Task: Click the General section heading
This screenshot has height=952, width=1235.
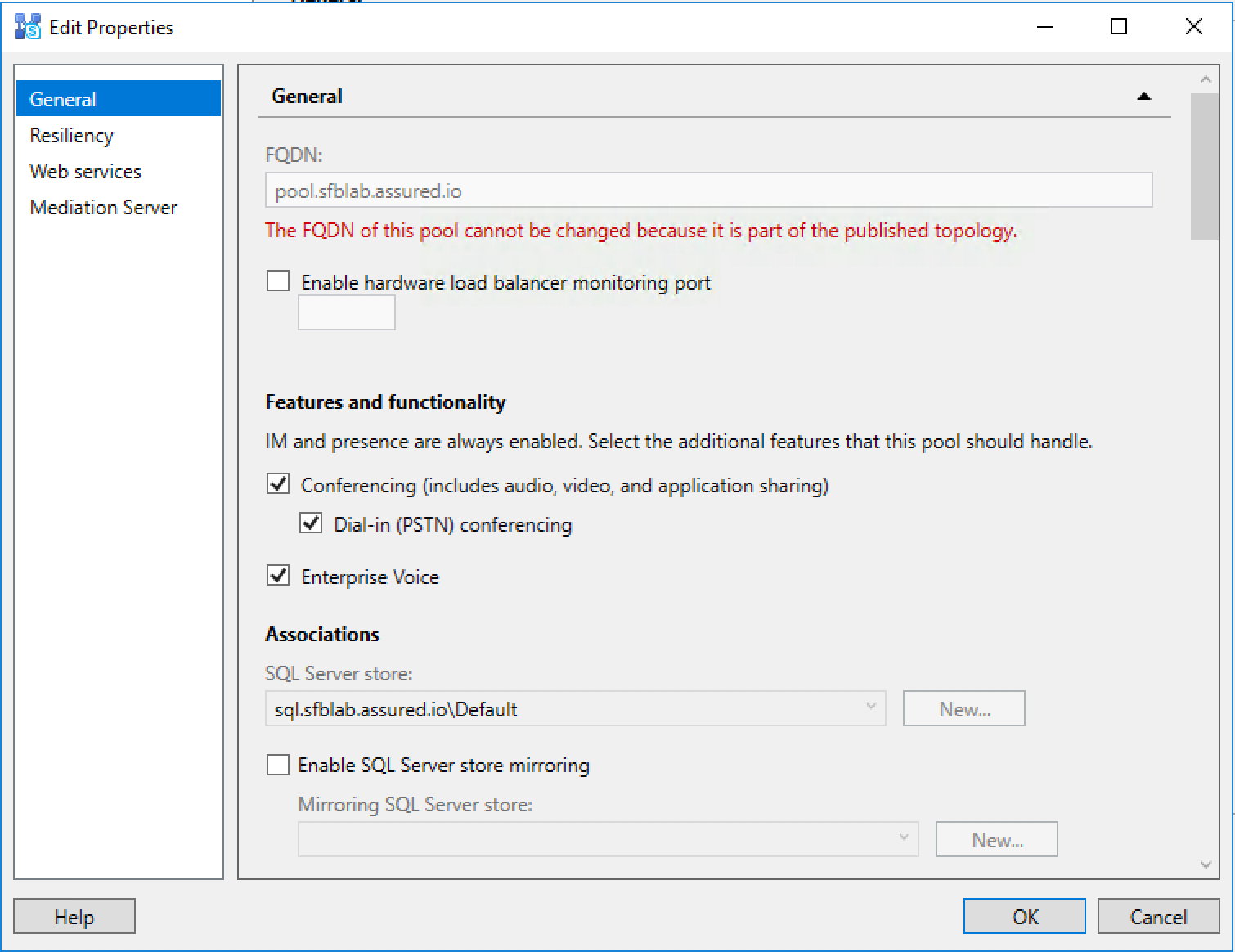Action: click(307, 96)
